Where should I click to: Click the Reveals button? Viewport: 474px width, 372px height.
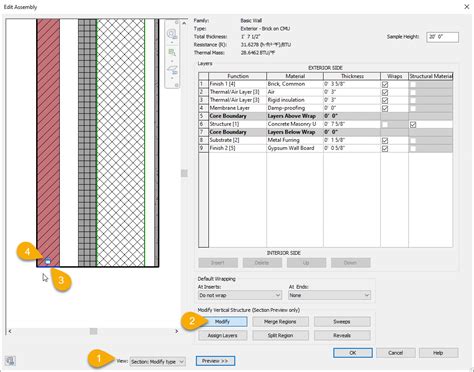coord(342,335)
